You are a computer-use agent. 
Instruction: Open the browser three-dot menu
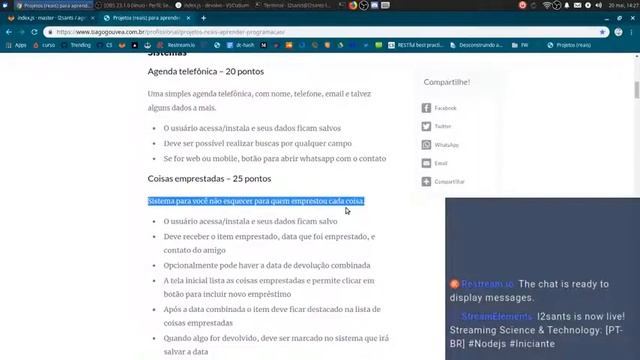click(x=631, y=32)
